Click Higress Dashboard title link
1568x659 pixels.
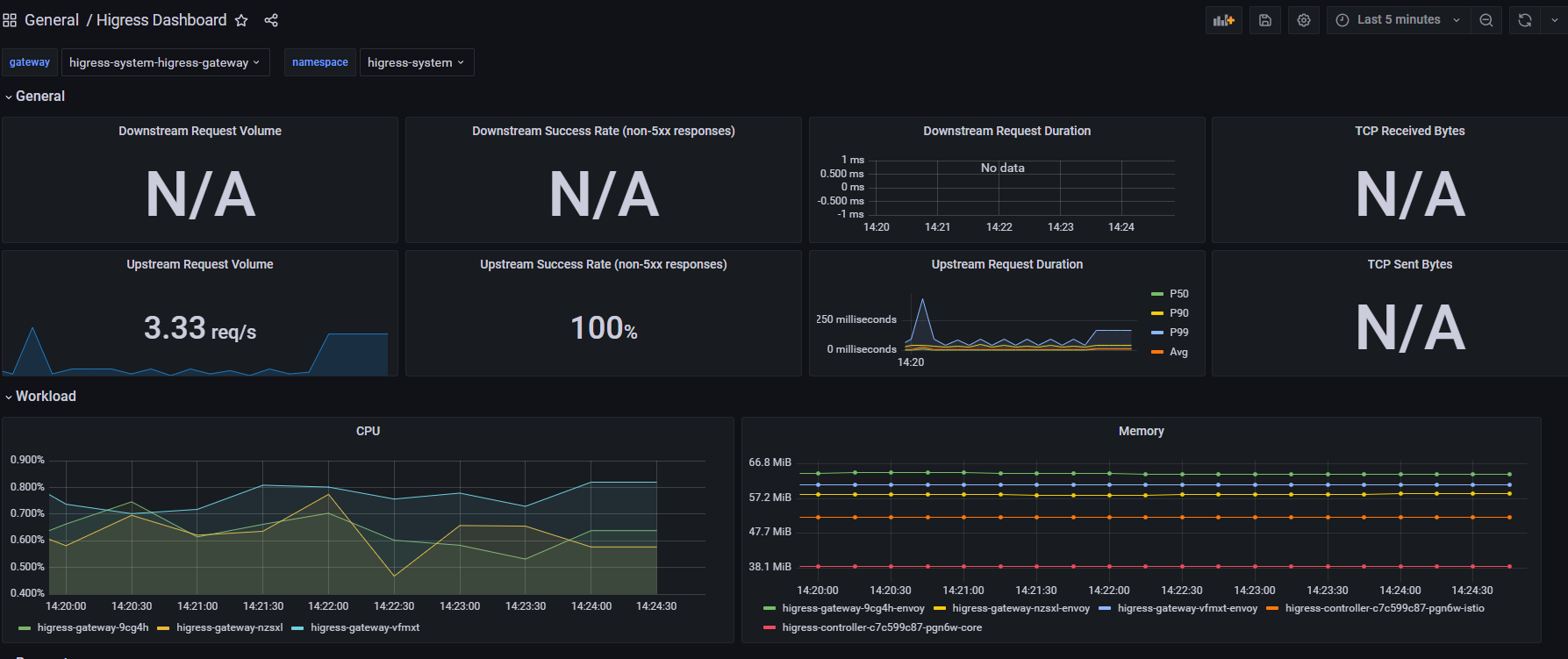pyautogui.click(x=161, y=20)
